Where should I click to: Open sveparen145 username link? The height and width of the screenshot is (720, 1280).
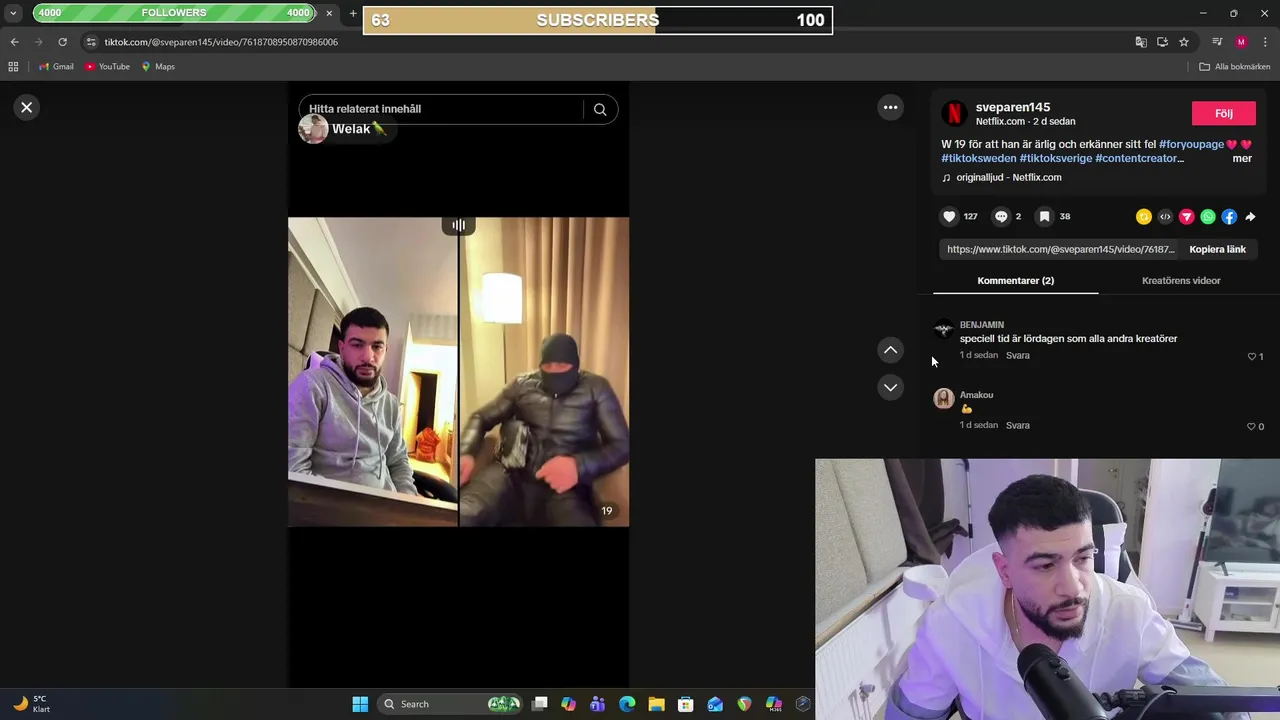click(1013, 107)
